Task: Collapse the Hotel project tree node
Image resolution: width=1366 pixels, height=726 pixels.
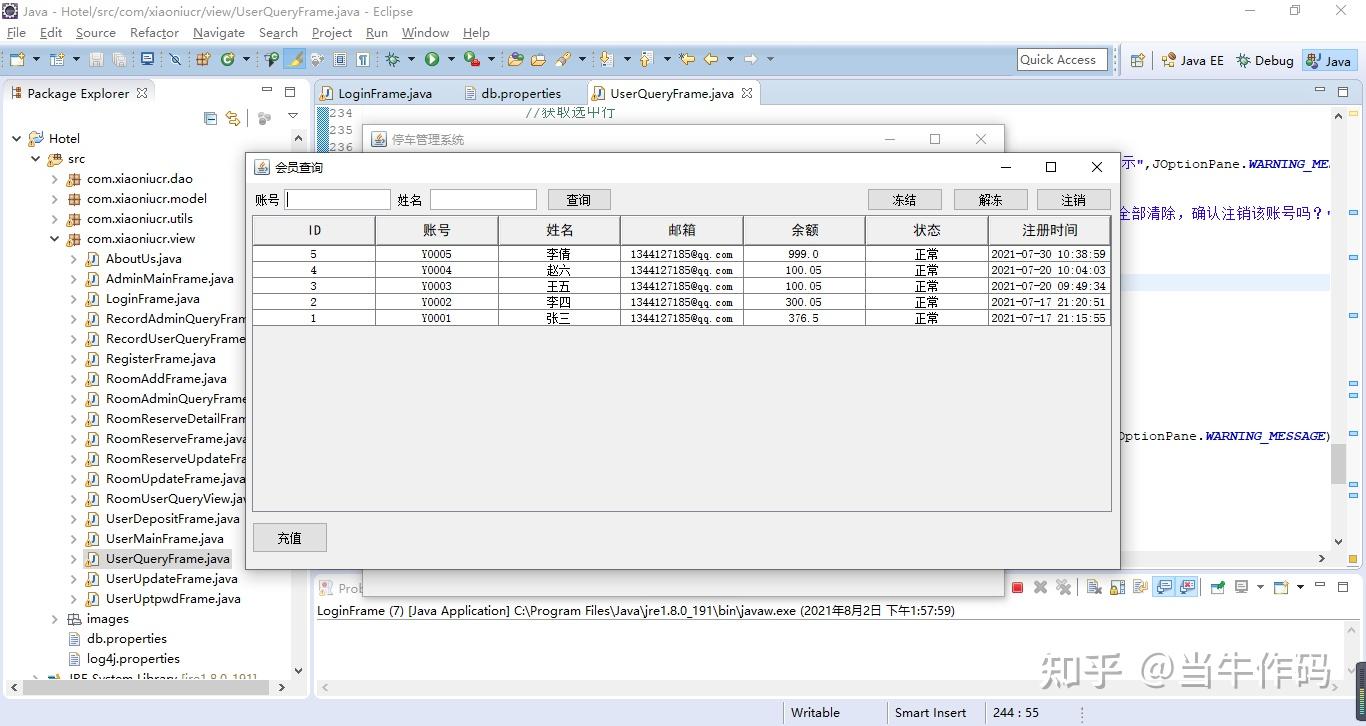Action: point(17,138)
